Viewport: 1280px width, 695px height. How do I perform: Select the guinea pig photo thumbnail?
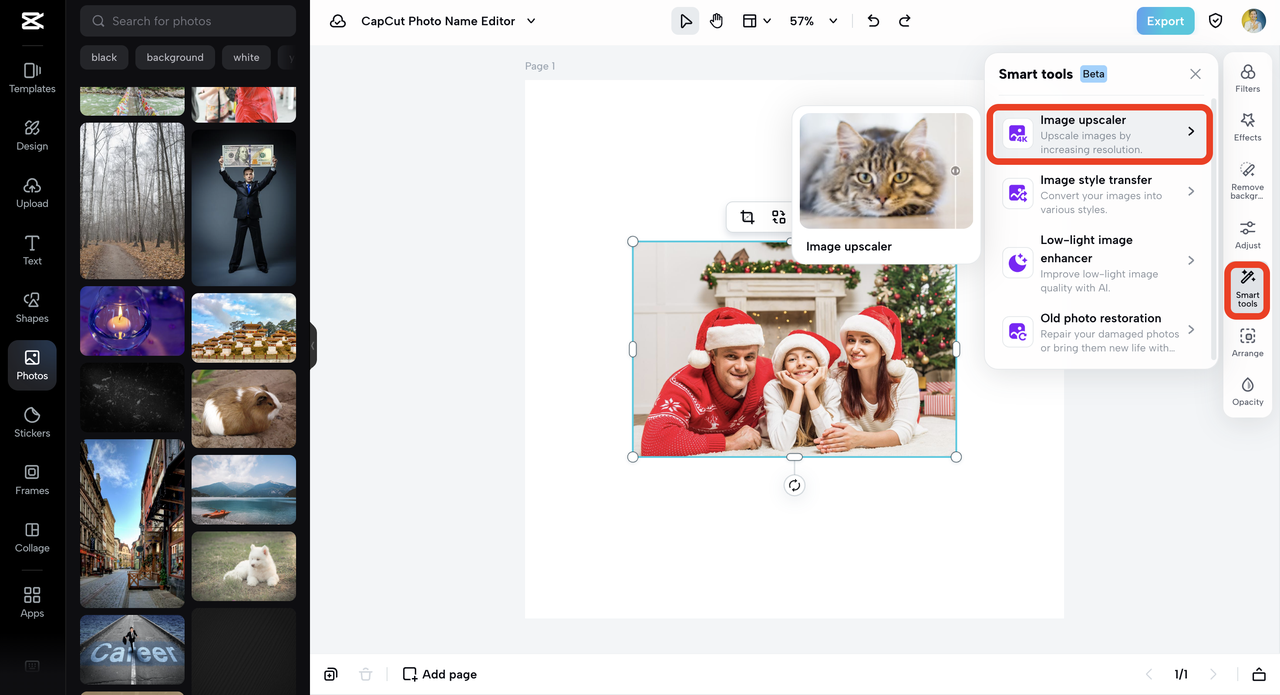(244, 408)
